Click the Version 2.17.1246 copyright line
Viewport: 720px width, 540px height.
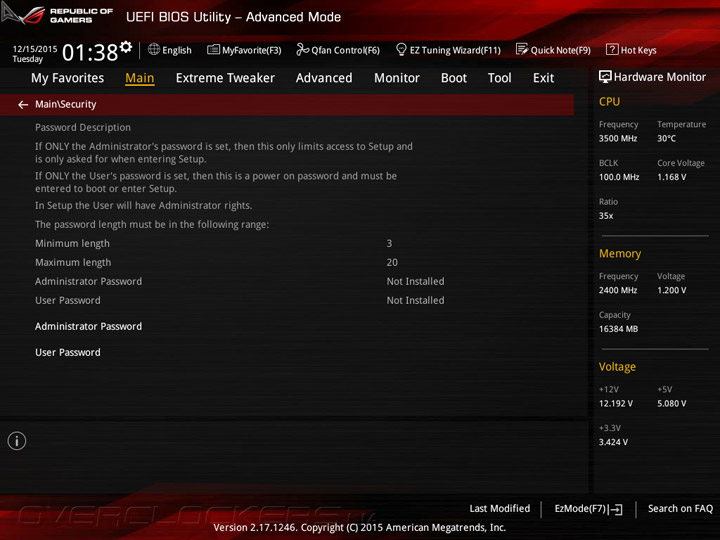tap(360, 528)
